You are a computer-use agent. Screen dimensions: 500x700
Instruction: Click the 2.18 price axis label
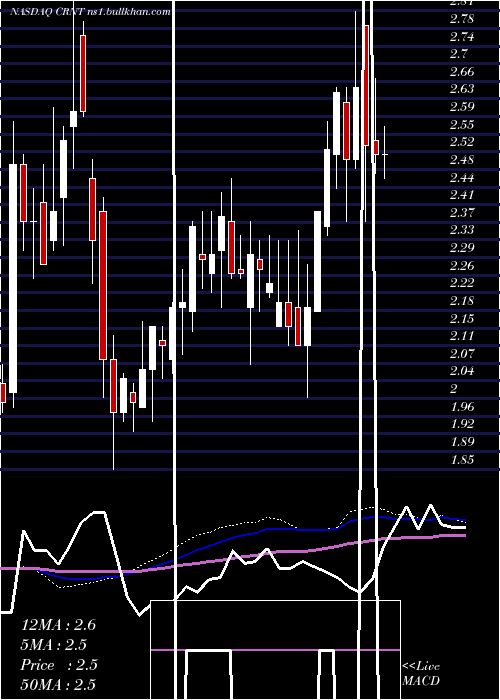[462, 301]
